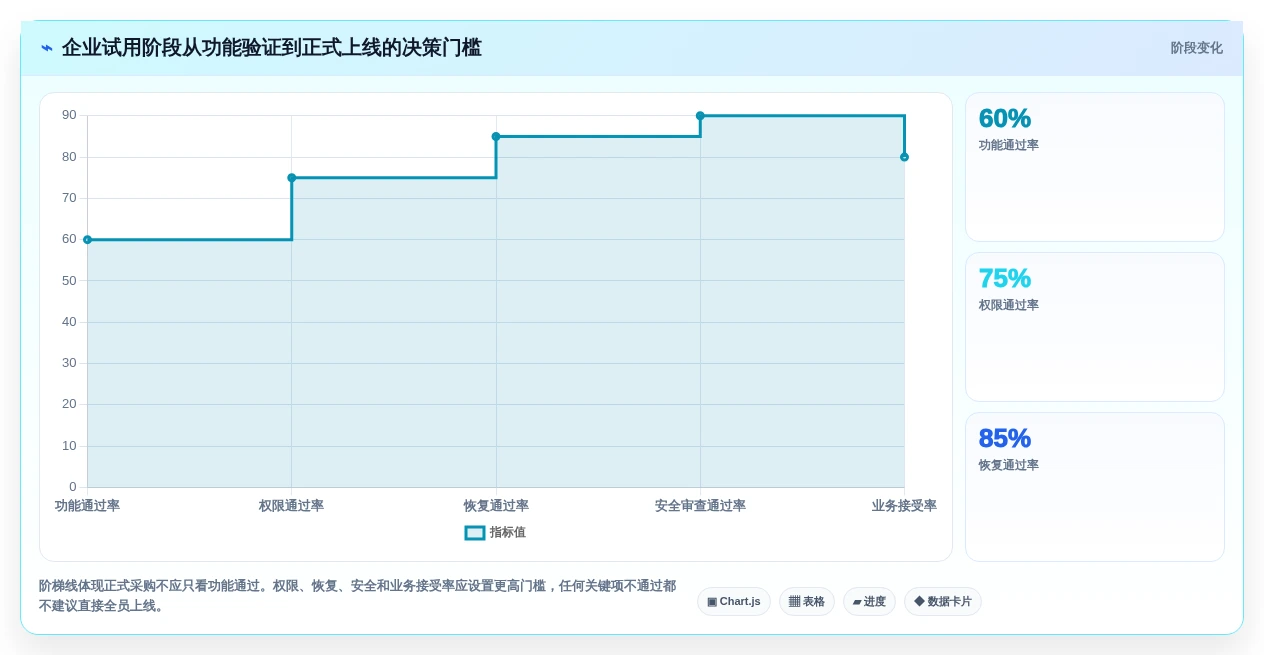Click the 指标值 legend color box
This screenshot has width=1264, height=655.
click(x=475, y=533)
